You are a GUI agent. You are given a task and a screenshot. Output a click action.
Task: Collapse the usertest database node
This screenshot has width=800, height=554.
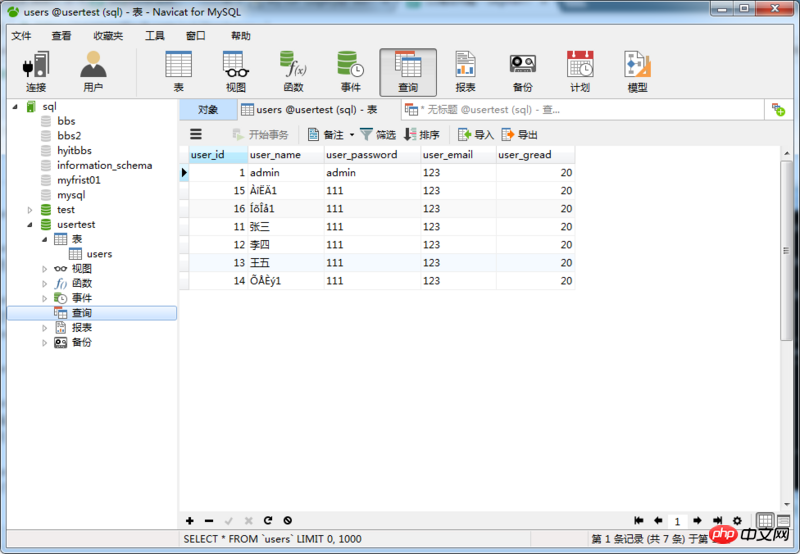(30, 225)
